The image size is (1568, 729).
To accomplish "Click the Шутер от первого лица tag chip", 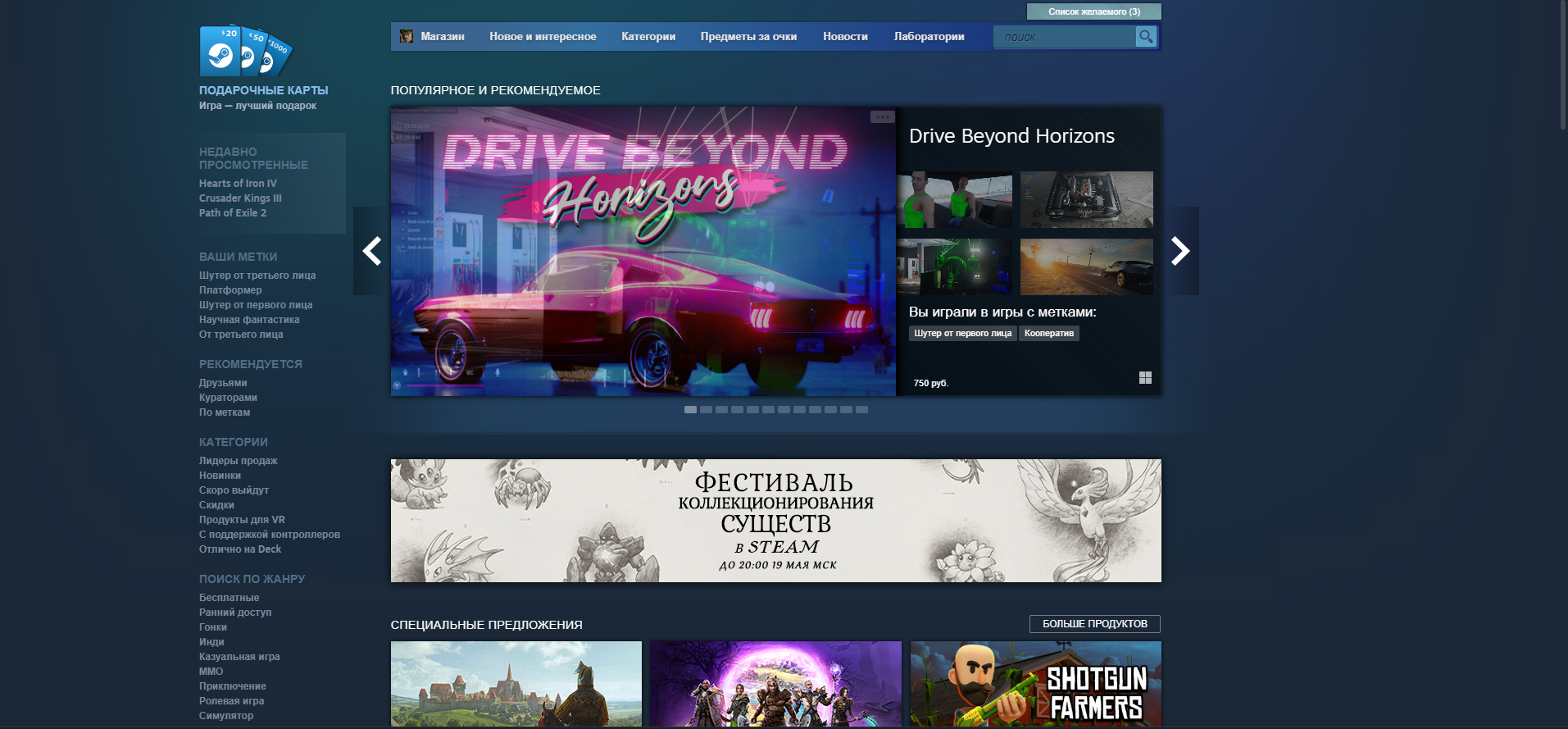I will [962, 333].
